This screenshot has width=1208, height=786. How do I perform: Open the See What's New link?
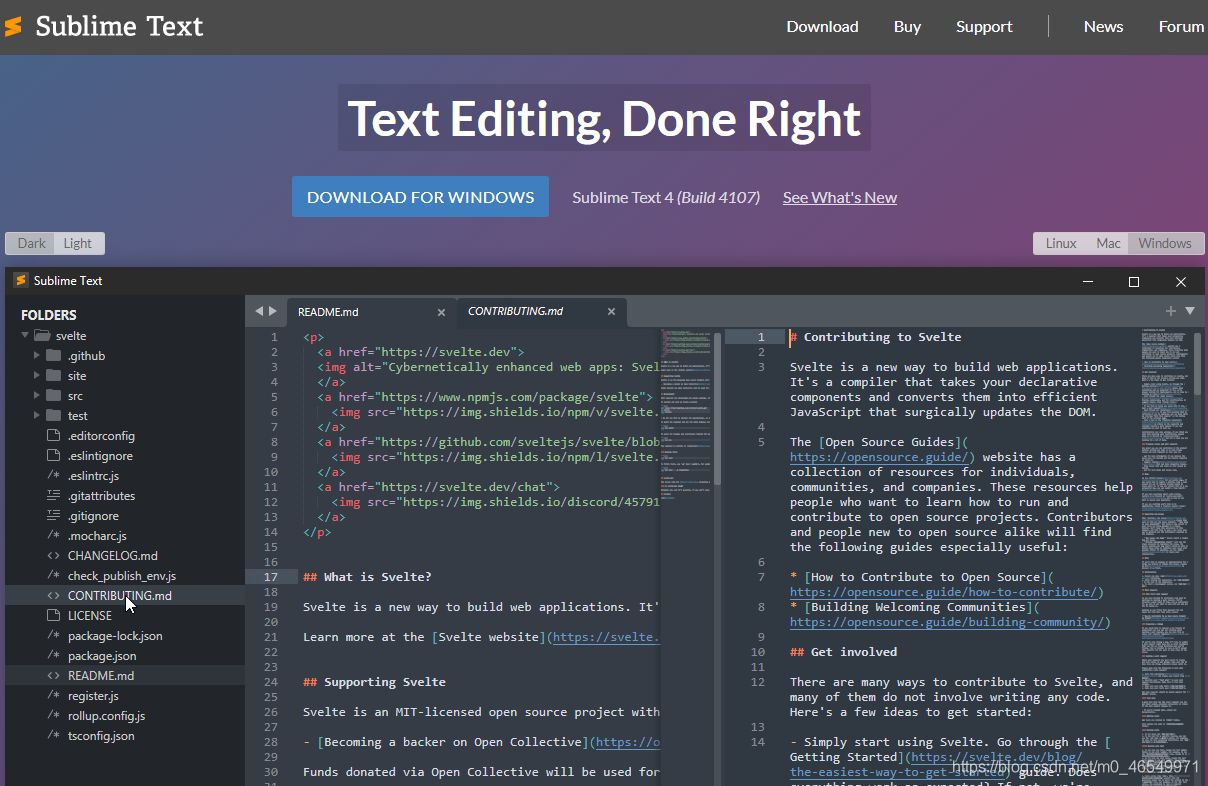pyautogui.click(x=839, y=198)
